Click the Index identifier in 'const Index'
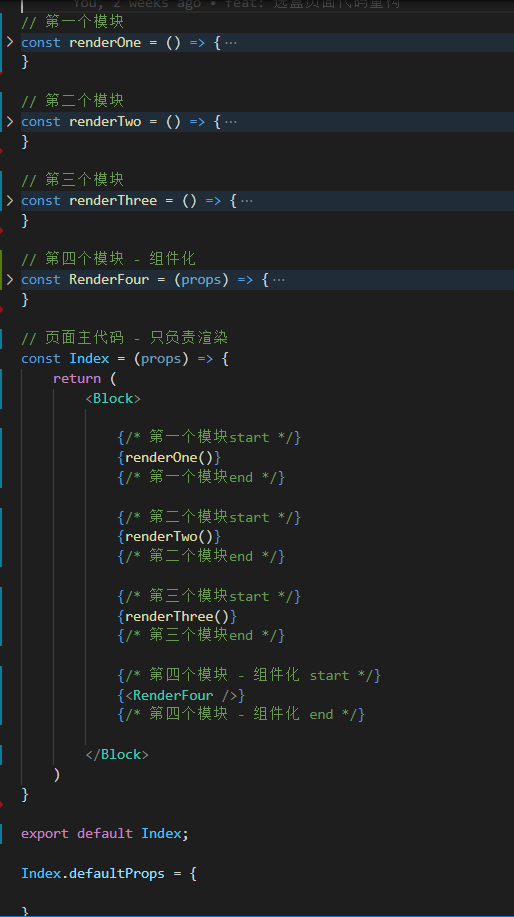The width and height of the screenshot is (514, 917). 89,358
